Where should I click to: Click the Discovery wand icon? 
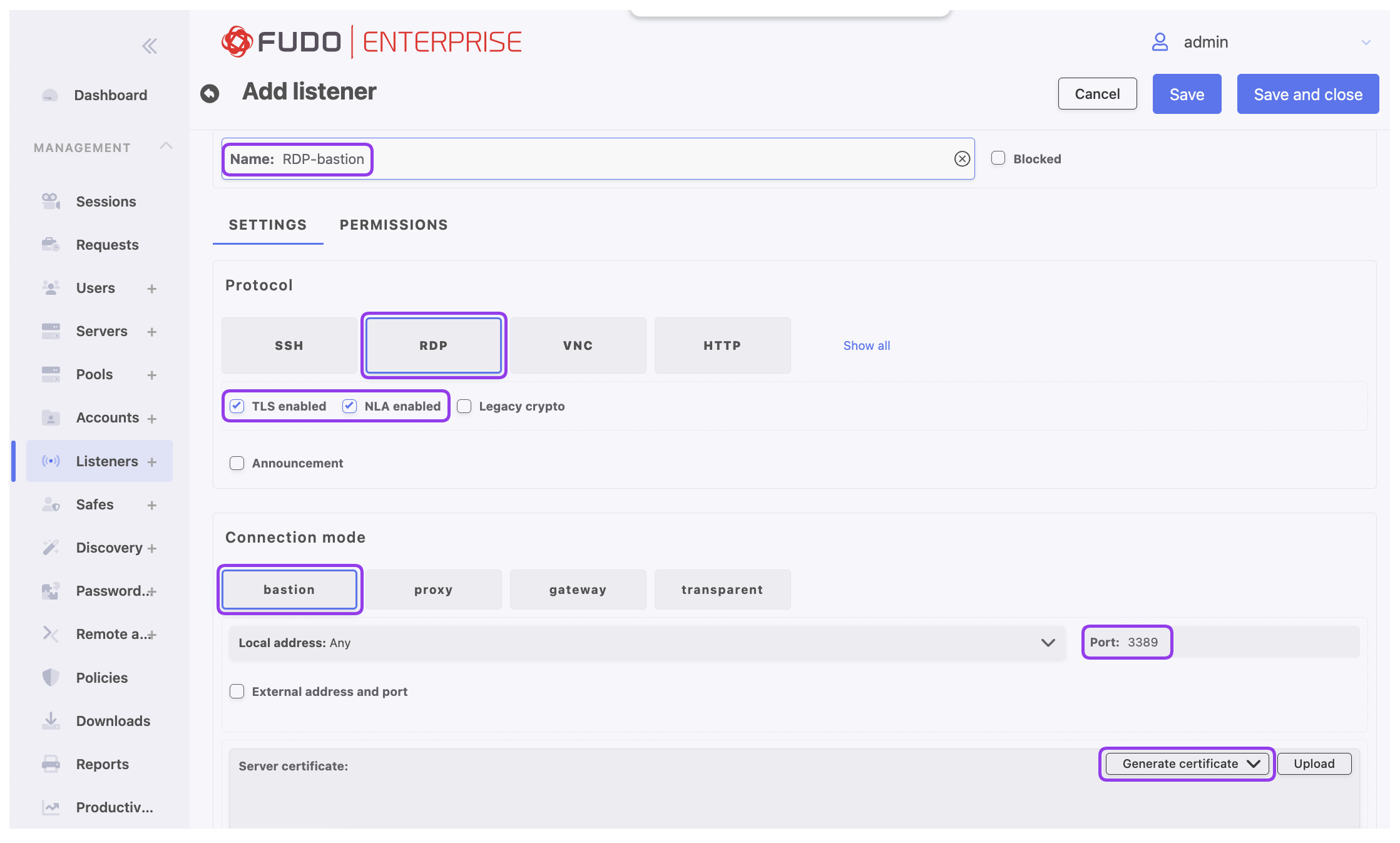[x=51, y=548]
